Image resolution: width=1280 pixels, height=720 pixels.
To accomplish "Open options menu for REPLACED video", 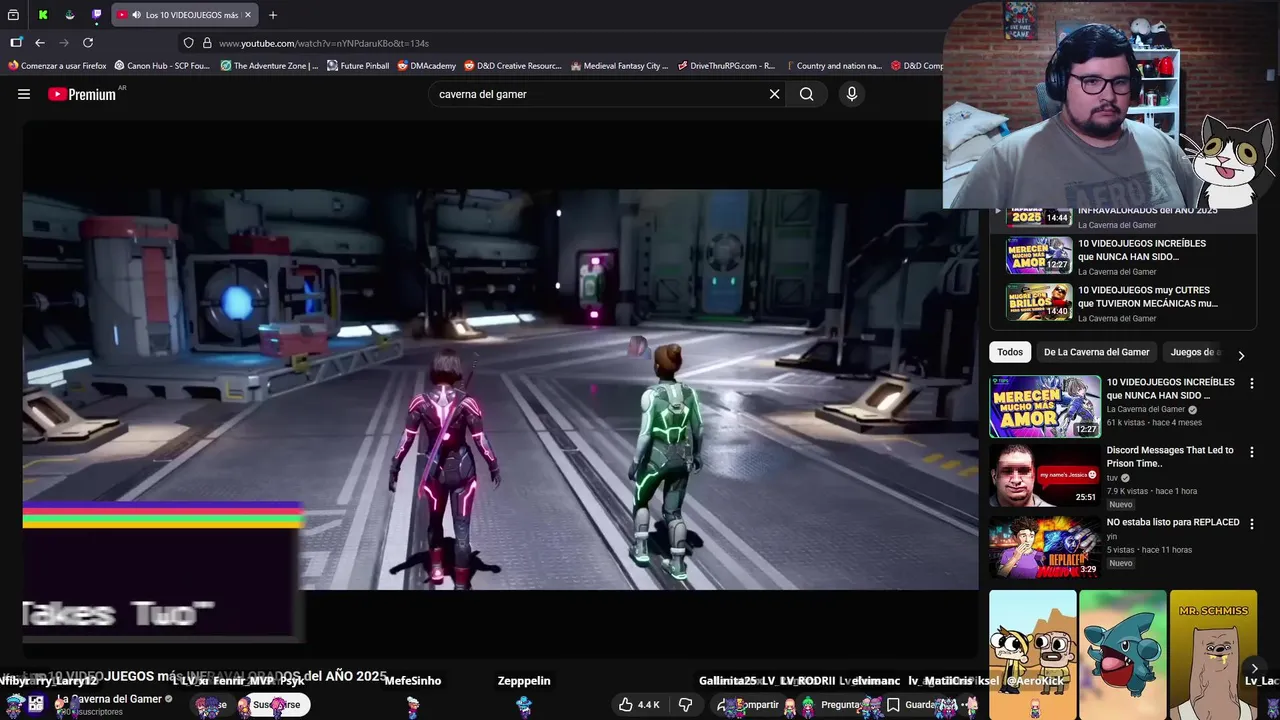I will pos(1251,524).
